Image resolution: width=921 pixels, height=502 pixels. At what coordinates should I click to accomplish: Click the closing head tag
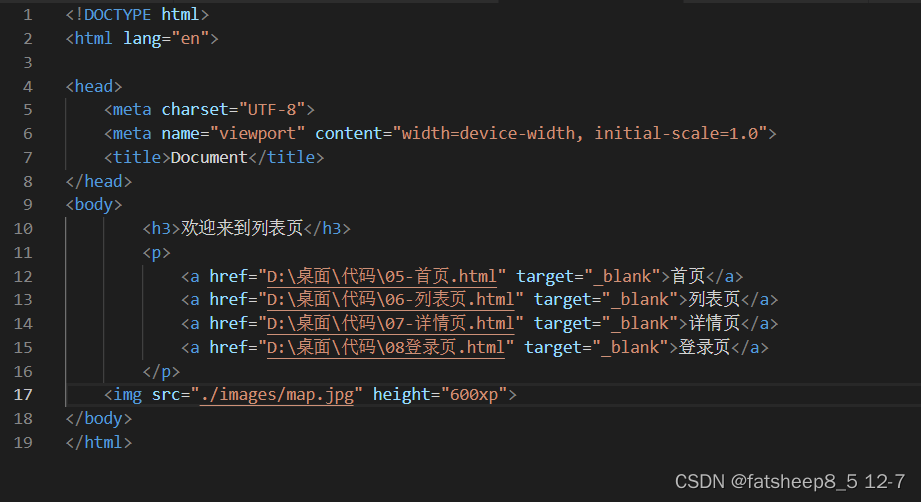coord(99,181)
